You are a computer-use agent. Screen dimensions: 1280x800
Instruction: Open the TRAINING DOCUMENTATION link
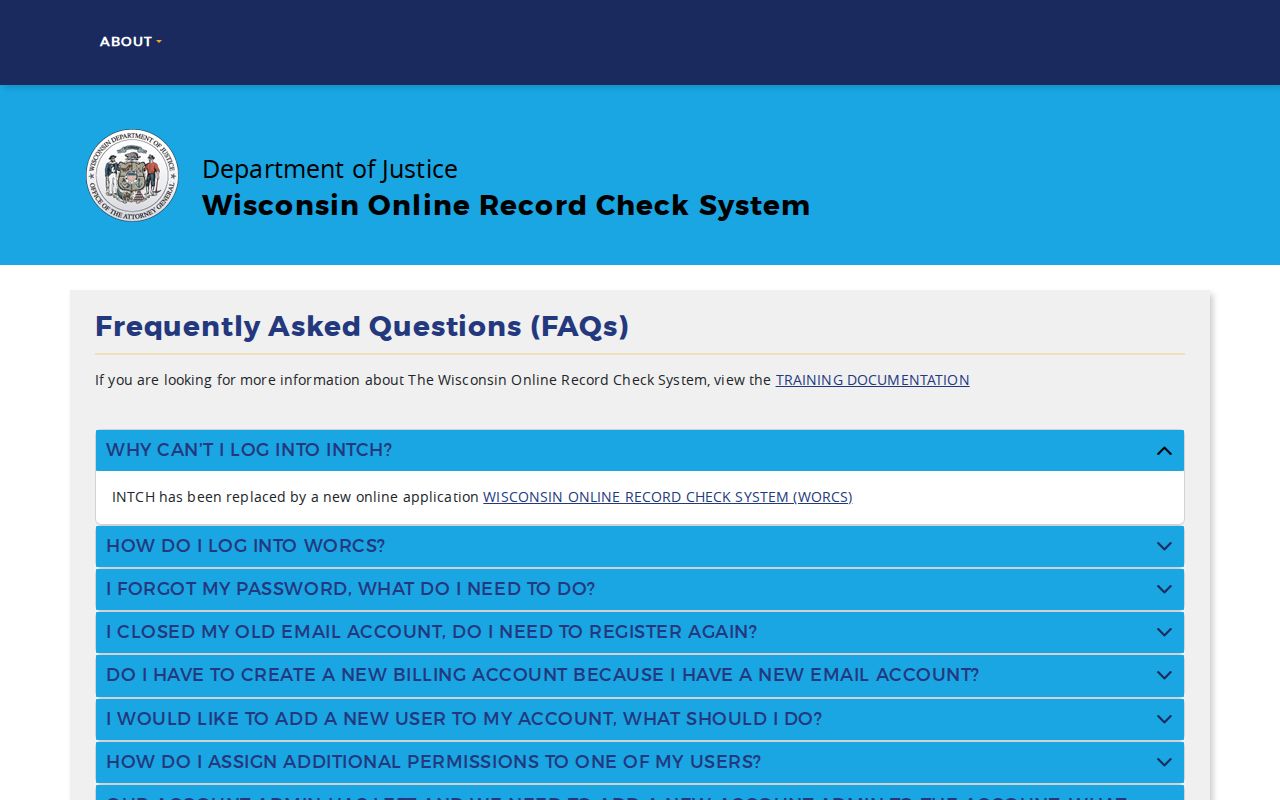coord(872,380)
